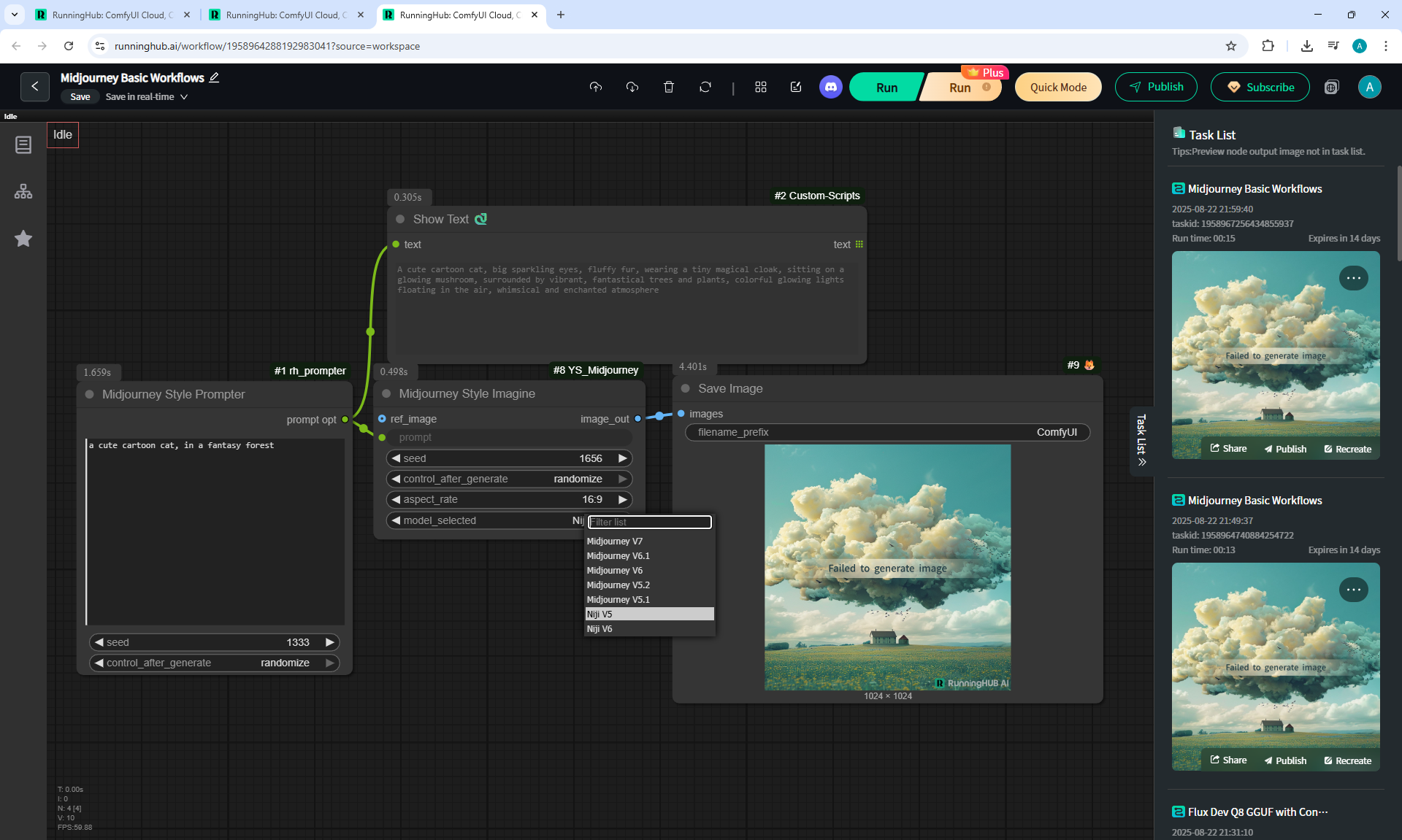Click the grid apps icon in toolbar

[x=760, y=87]
